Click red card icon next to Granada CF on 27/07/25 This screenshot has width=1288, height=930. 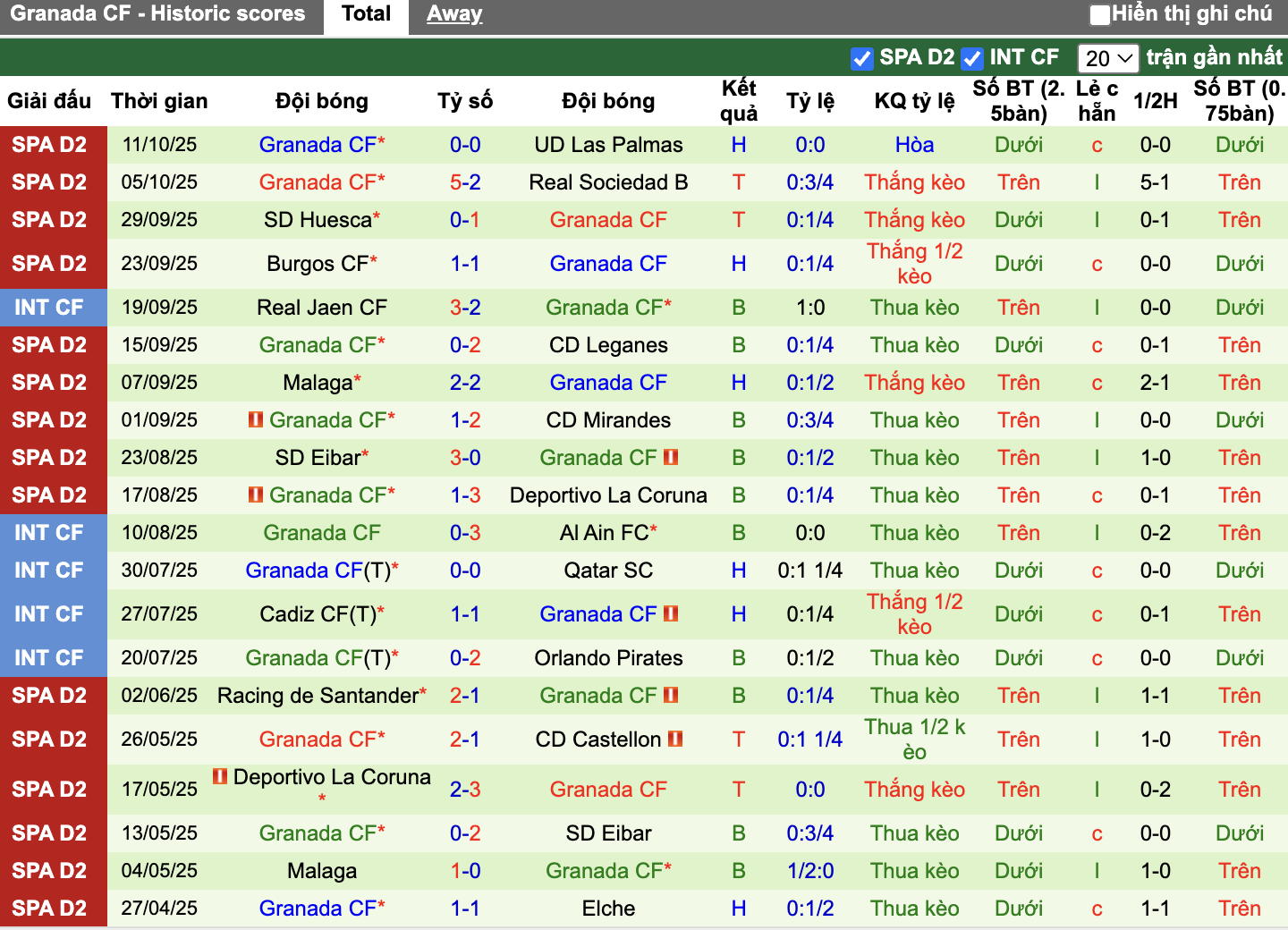[x=671, y=613]
